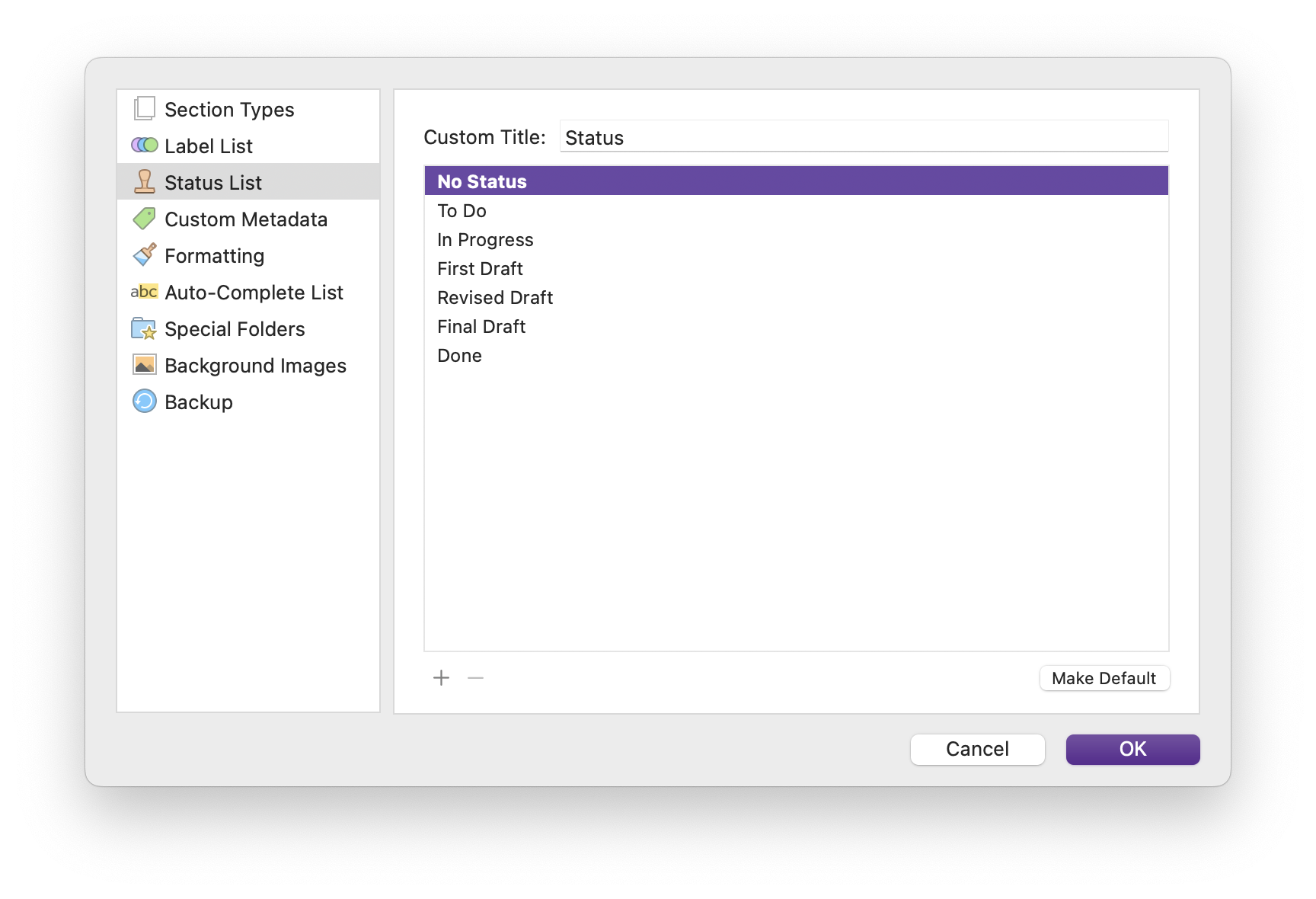Remove selected status with minus button
This screenshot has height=899, width=1316.
click(x=476, y=678)
